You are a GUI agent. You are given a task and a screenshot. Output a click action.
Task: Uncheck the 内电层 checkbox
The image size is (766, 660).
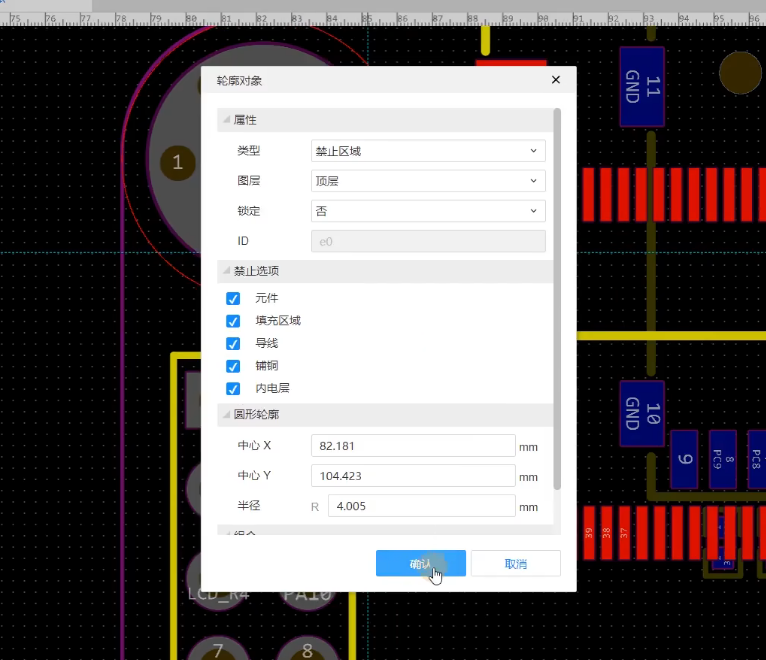pos(233,388)
